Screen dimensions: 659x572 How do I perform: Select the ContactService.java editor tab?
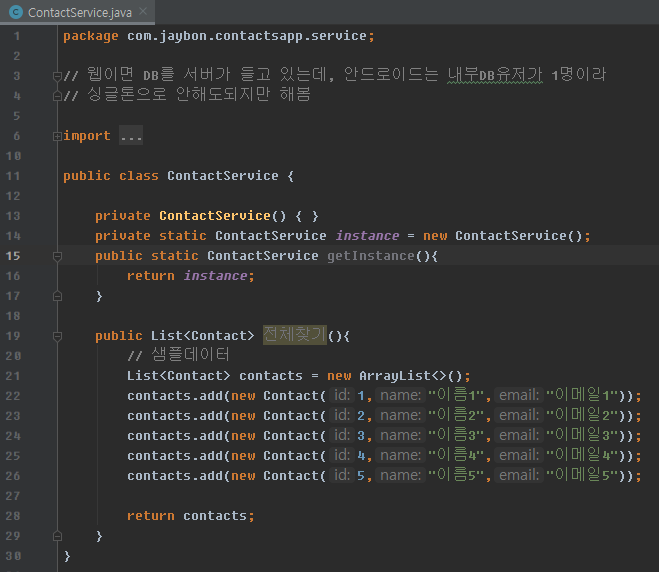click(x=77, y=12)
